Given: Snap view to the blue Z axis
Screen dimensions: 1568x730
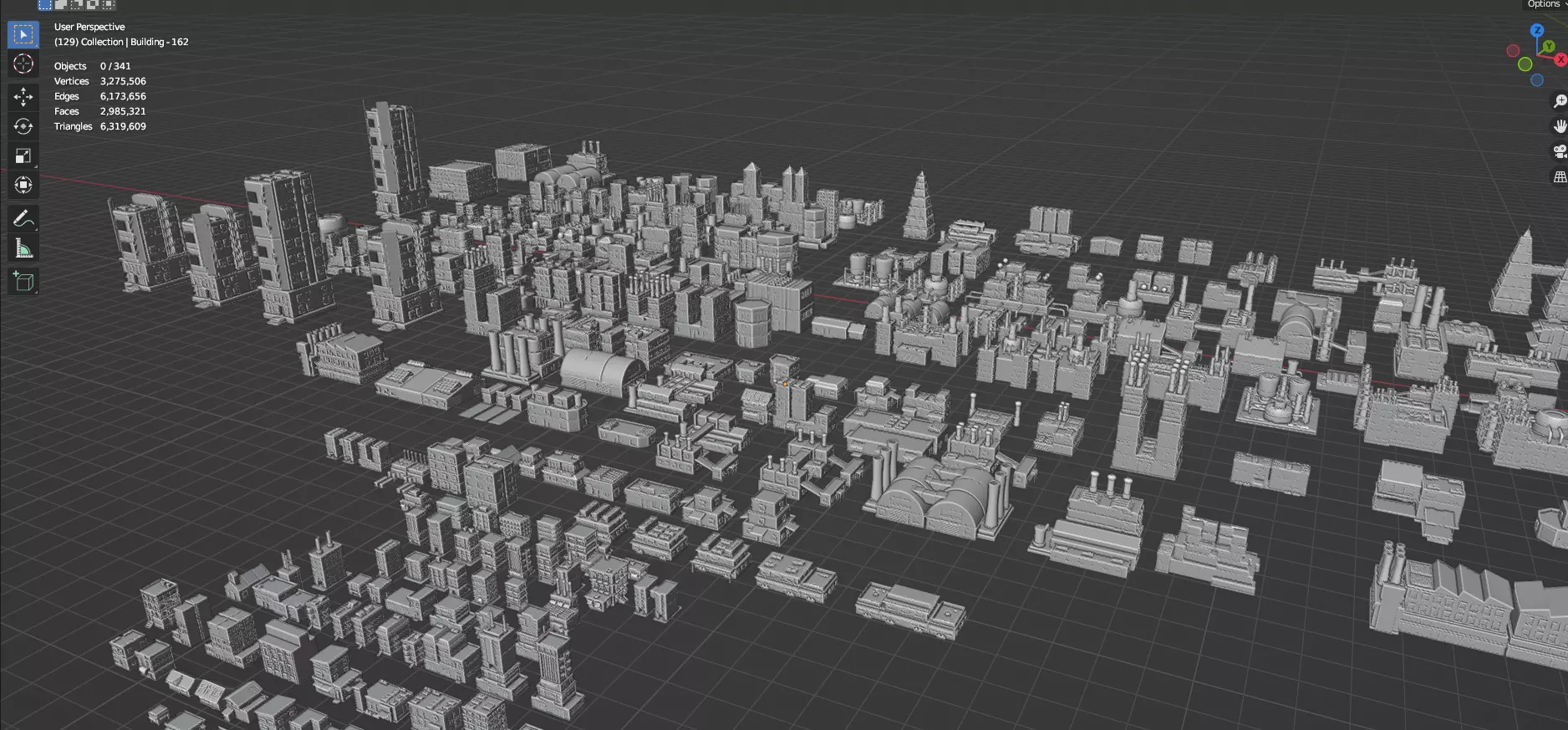Looking at the screenshot, I should (1536, 30).
